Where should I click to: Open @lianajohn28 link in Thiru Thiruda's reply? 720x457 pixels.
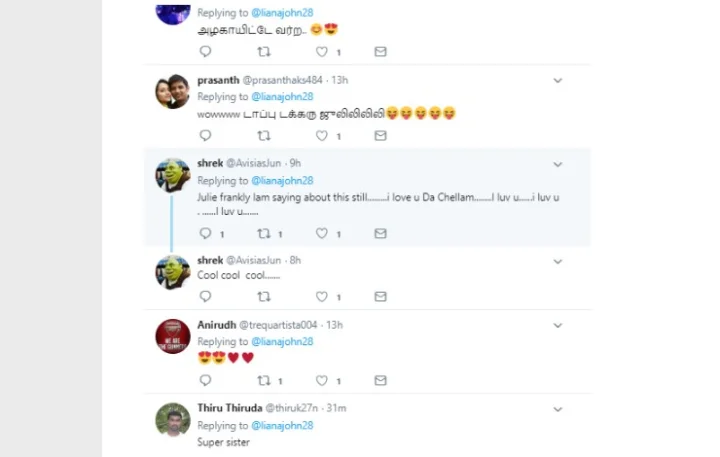tap(282, 426)
